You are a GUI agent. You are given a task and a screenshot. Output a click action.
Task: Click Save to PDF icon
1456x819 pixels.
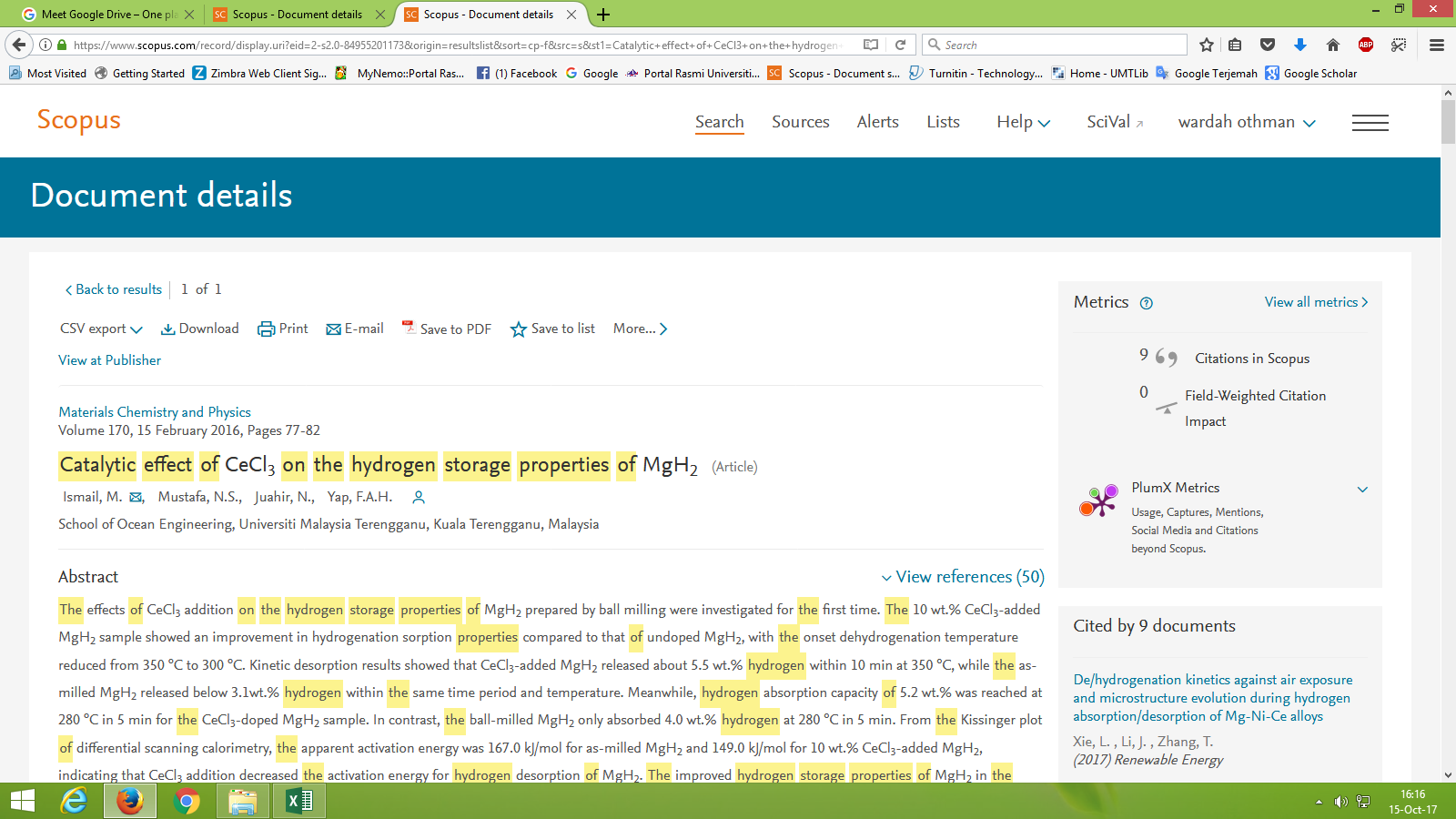pos(409,328)
